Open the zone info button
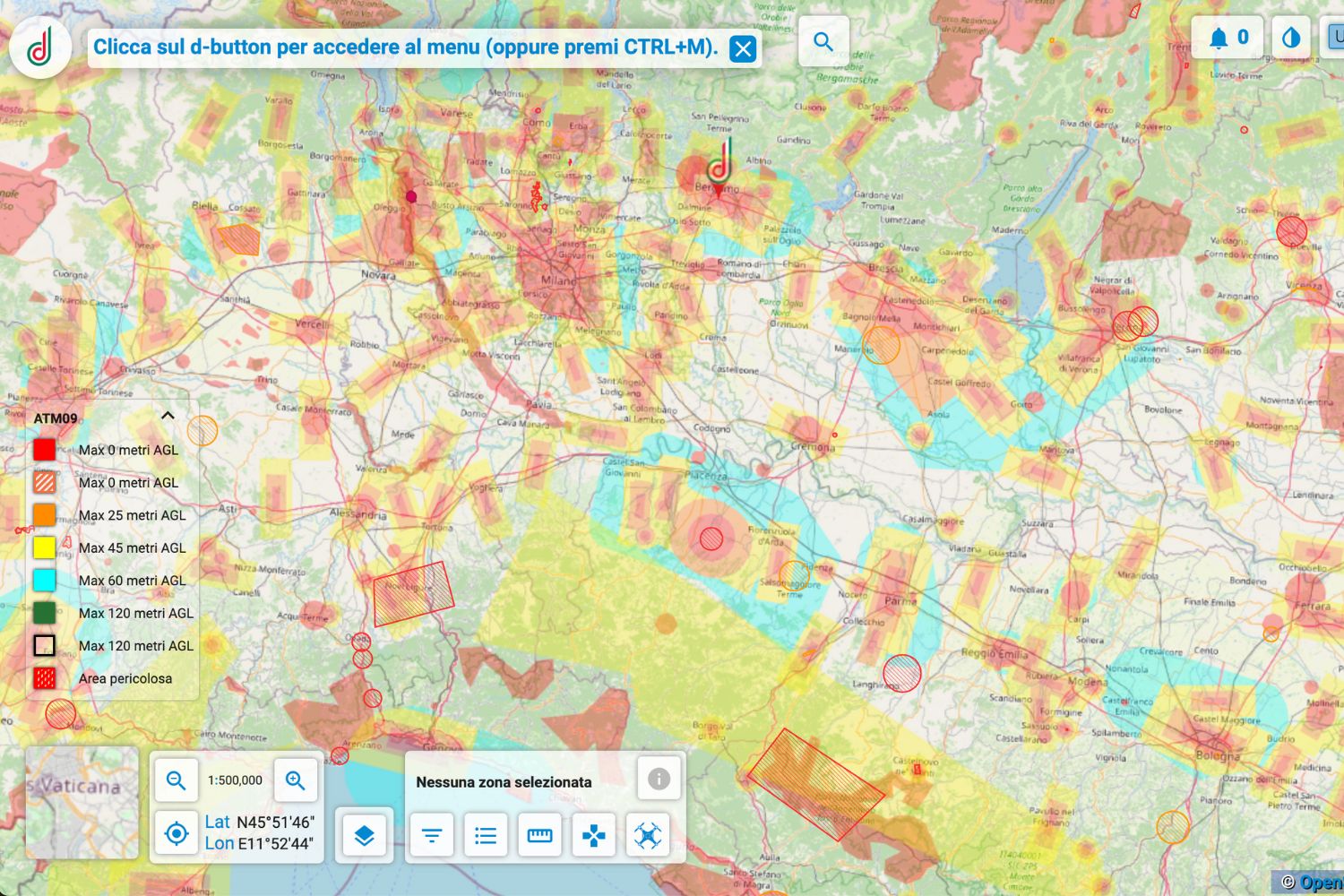The image size is (1344, 896). (659, 779)
